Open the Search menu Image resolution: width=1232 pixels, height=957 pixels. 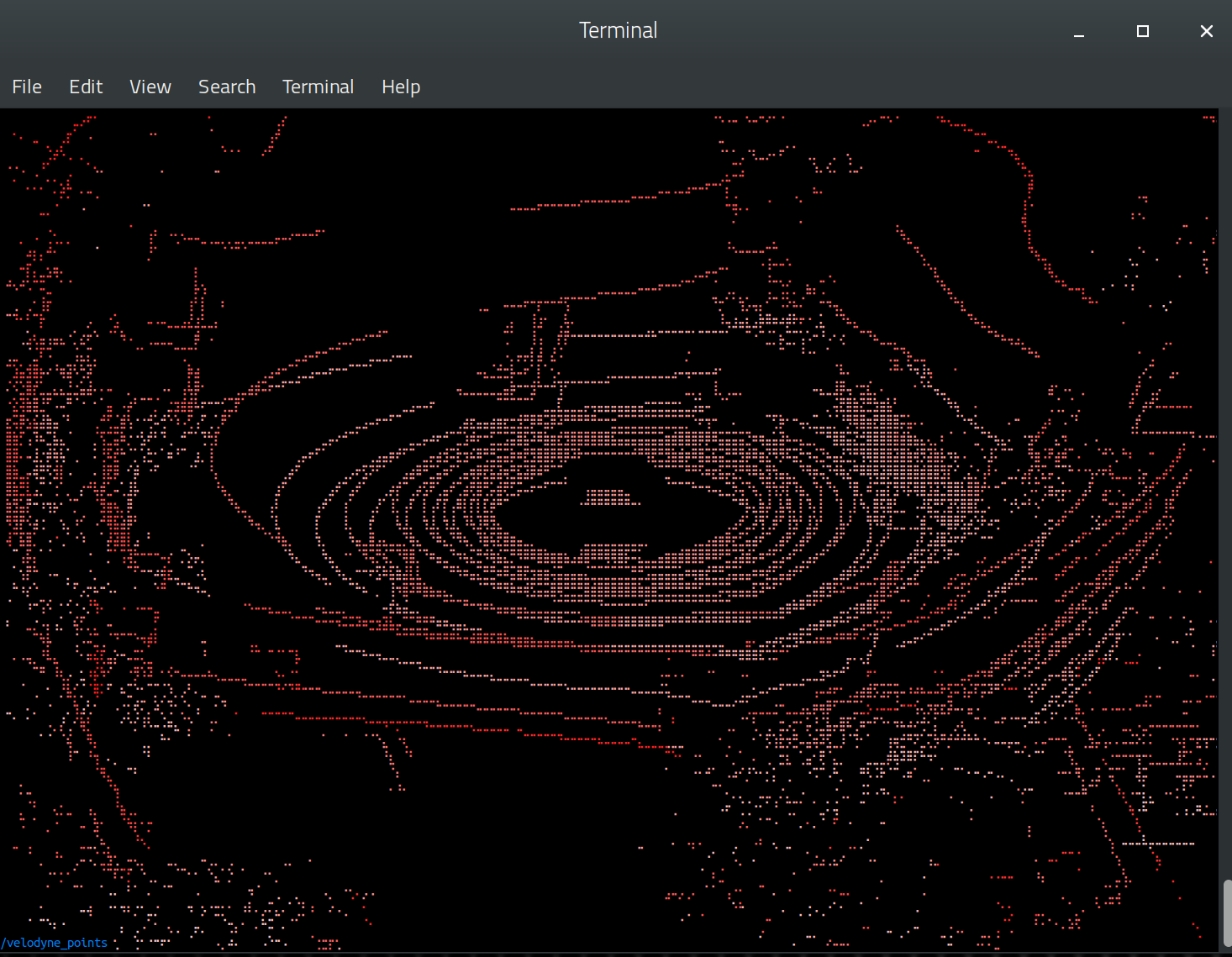click(x=227, y=87)
